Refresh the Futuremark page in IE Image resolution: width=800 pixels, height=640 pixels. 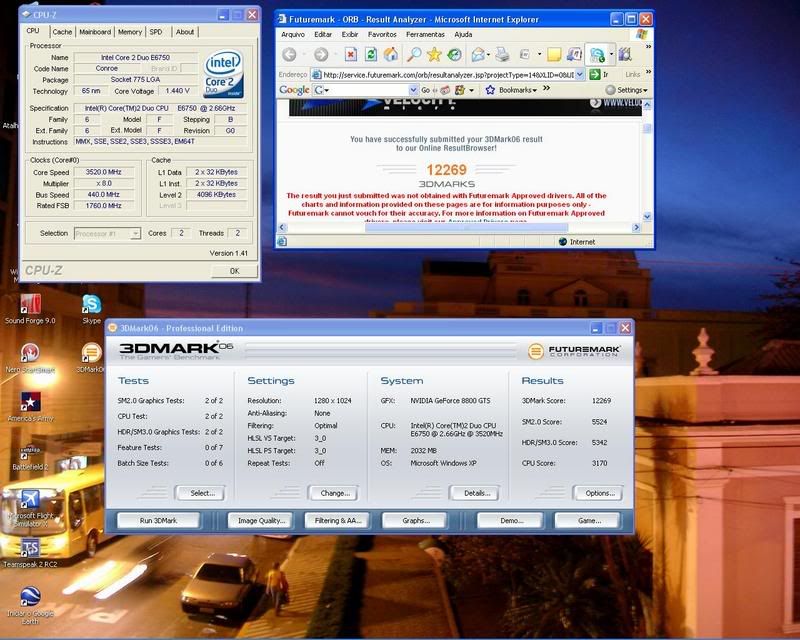(371, 55)
